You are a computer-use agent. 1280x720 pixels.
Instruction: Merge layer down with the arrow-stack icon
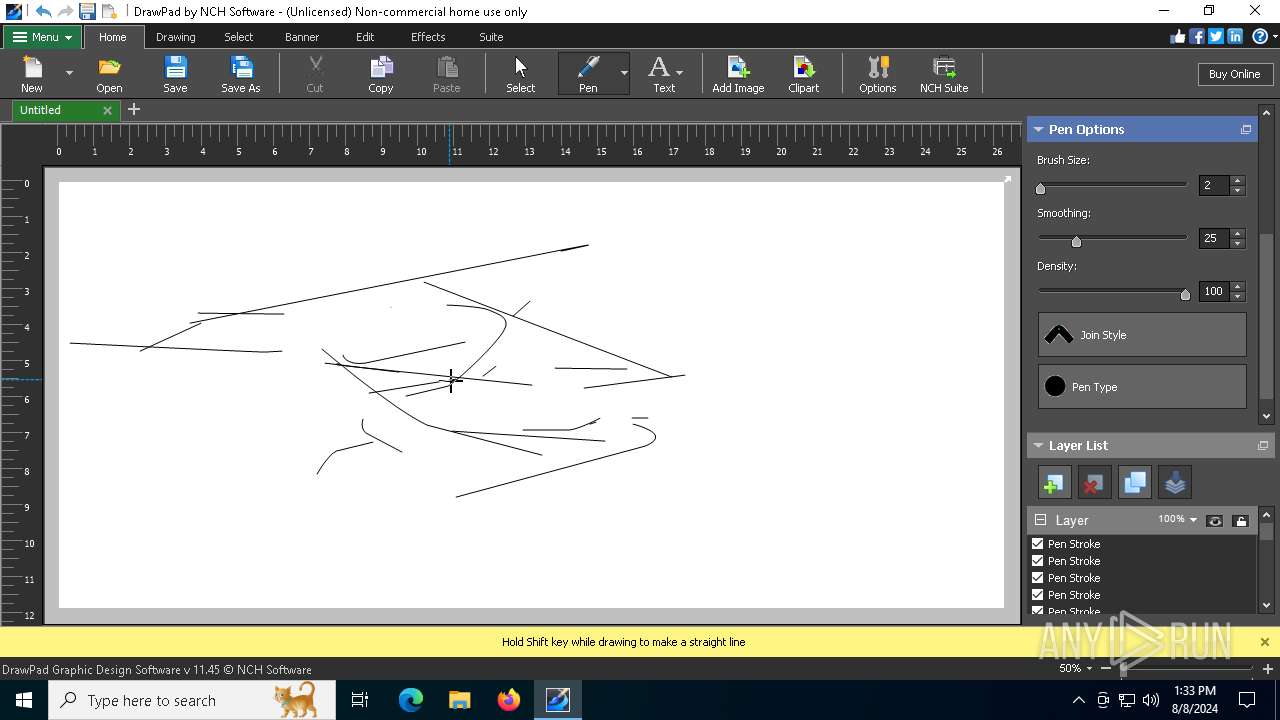(1175, 482)
